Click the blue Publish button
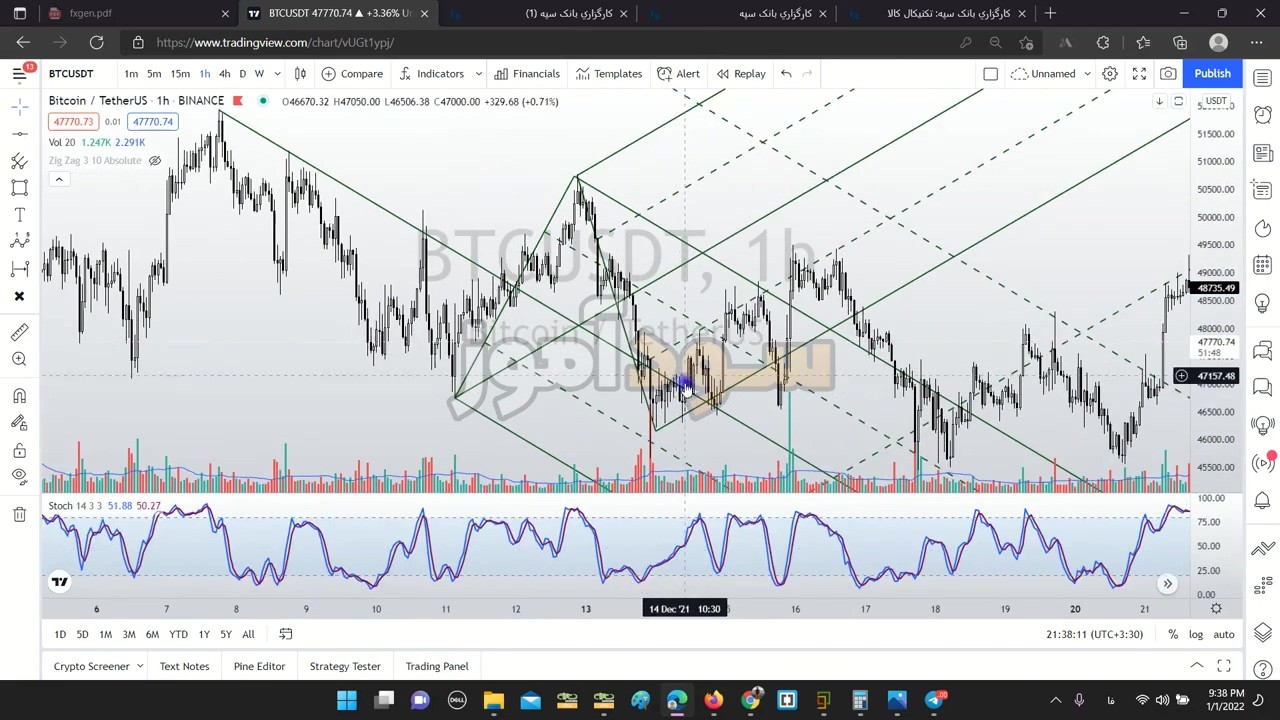1280x720 pixels. (x=1212, y=74)
